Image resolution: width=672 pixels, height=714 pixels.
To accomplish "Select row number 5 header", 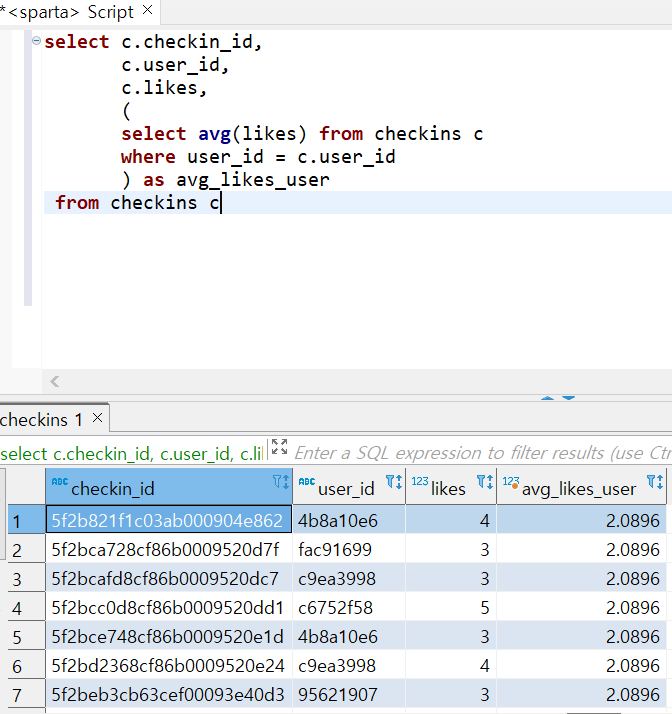I will [x=26, y=637].
